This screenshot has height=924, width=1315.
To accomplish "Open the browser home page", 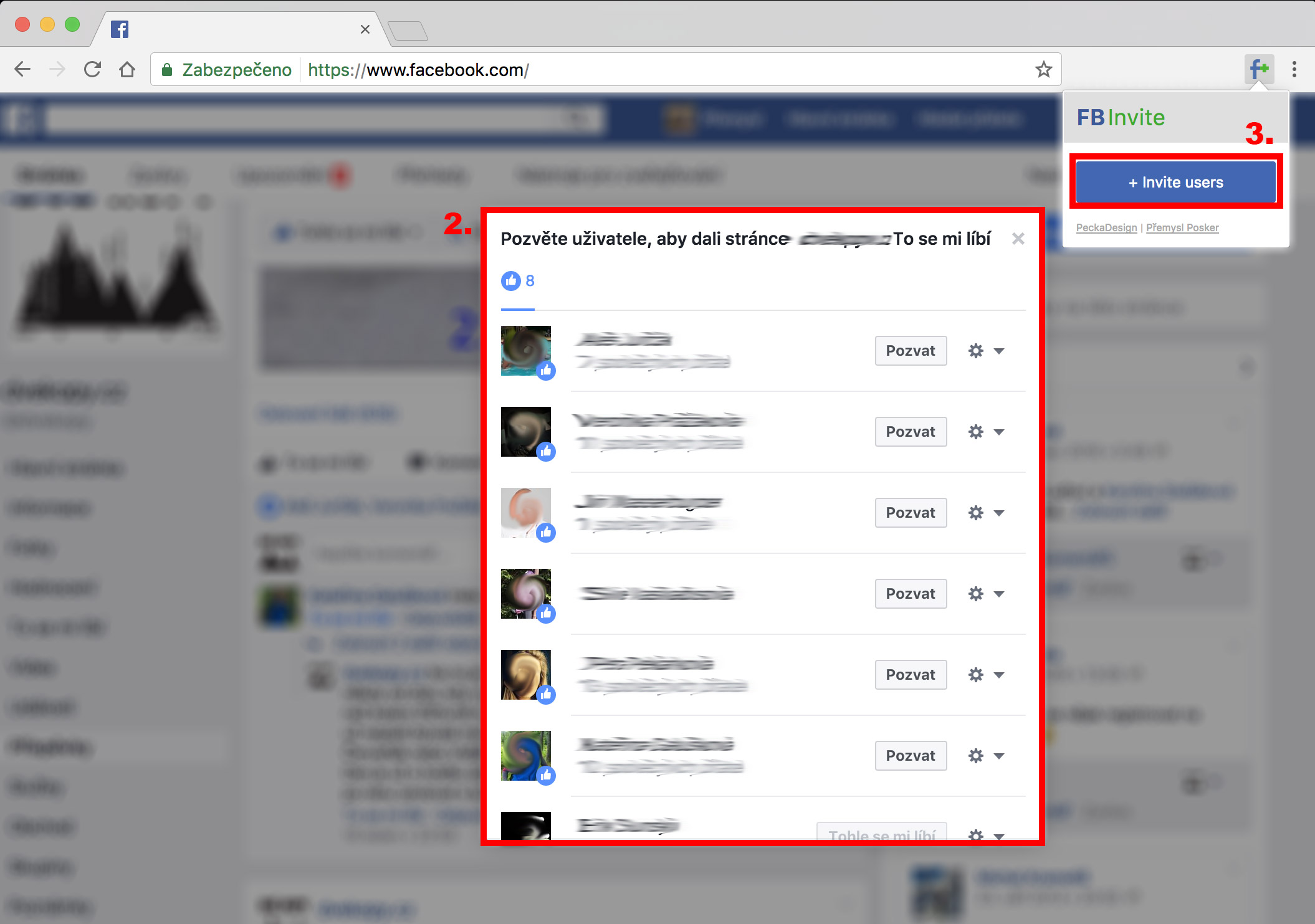I will tap(127, 69).
